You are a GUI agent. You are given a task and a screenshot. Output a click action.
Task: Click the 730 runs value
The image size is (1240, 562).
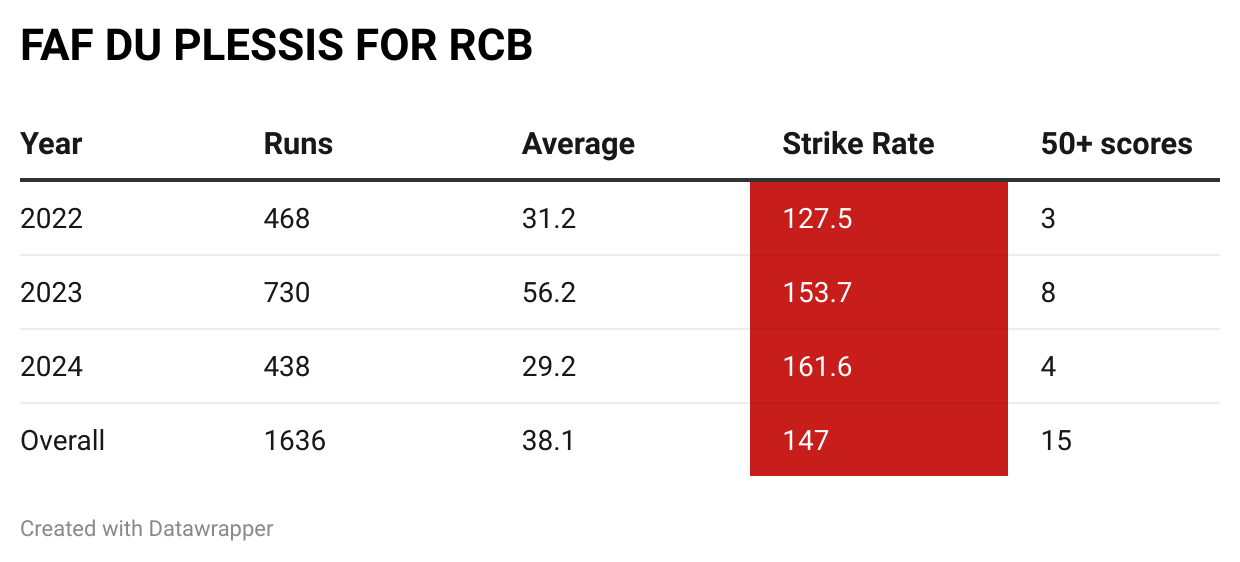(287, 293)
